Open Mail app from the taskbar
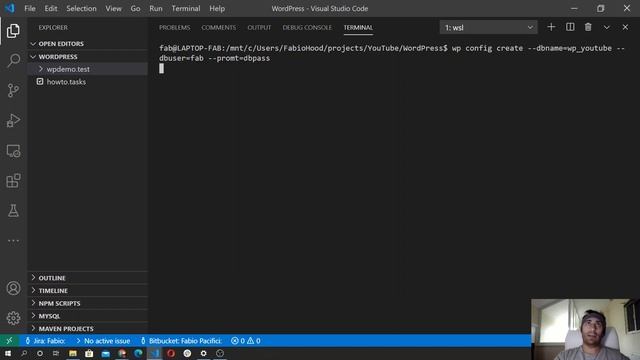Viewport: 640px width, 360px height. click(105, 353)
